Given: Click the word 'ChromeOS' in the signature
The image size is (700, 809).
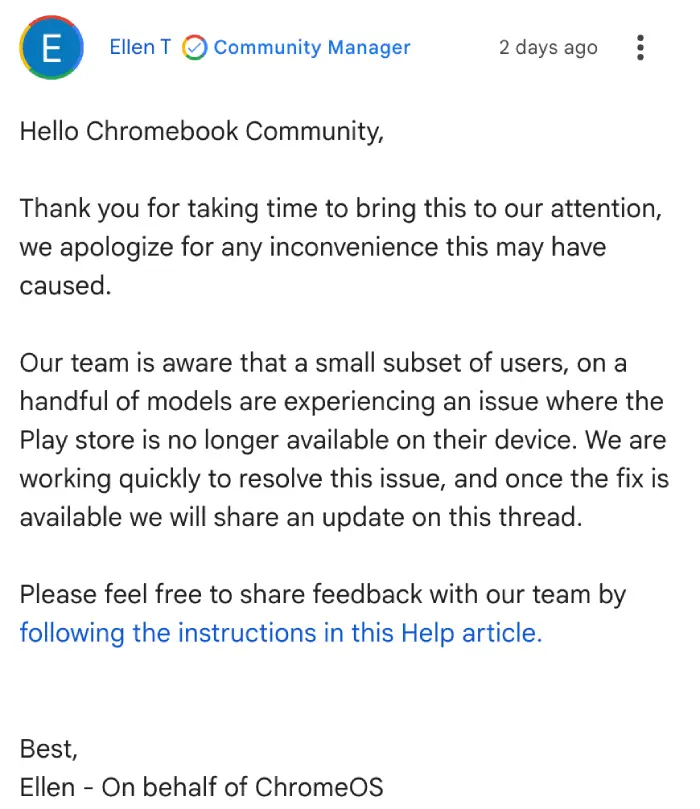Looking at the screenshot, I should (x=319, y=787).
